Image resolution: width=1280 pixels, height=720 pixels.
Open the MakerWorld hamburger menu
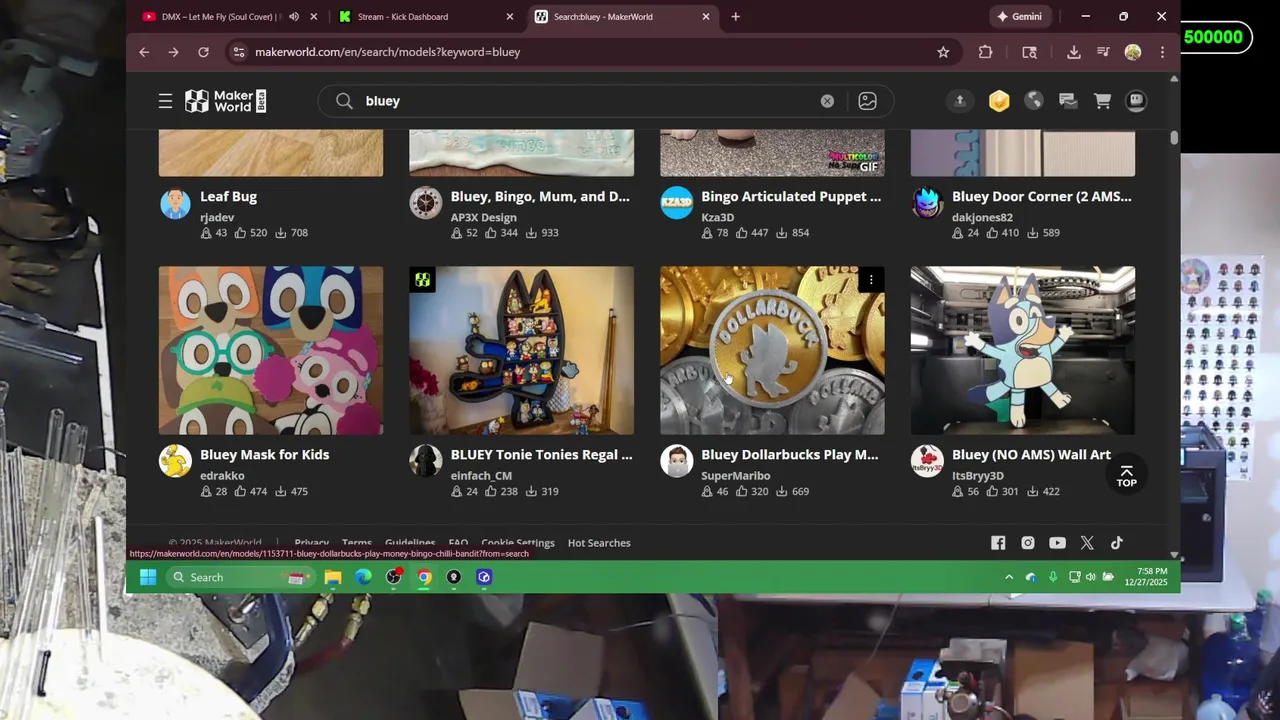tap(165, 101)
